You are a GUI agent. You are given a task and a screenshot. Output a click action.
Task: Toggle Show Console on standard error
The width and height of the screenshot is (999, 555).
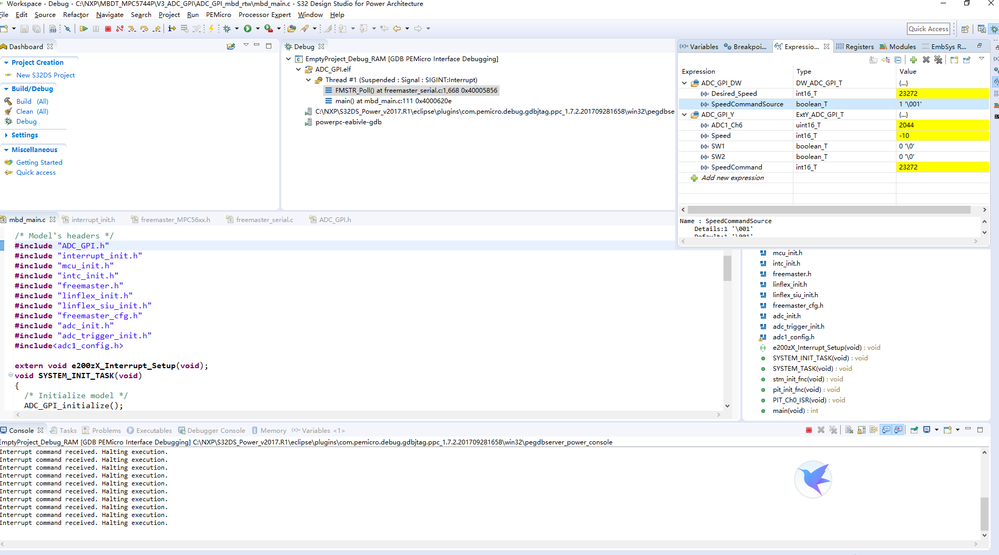tap(898, 430)
